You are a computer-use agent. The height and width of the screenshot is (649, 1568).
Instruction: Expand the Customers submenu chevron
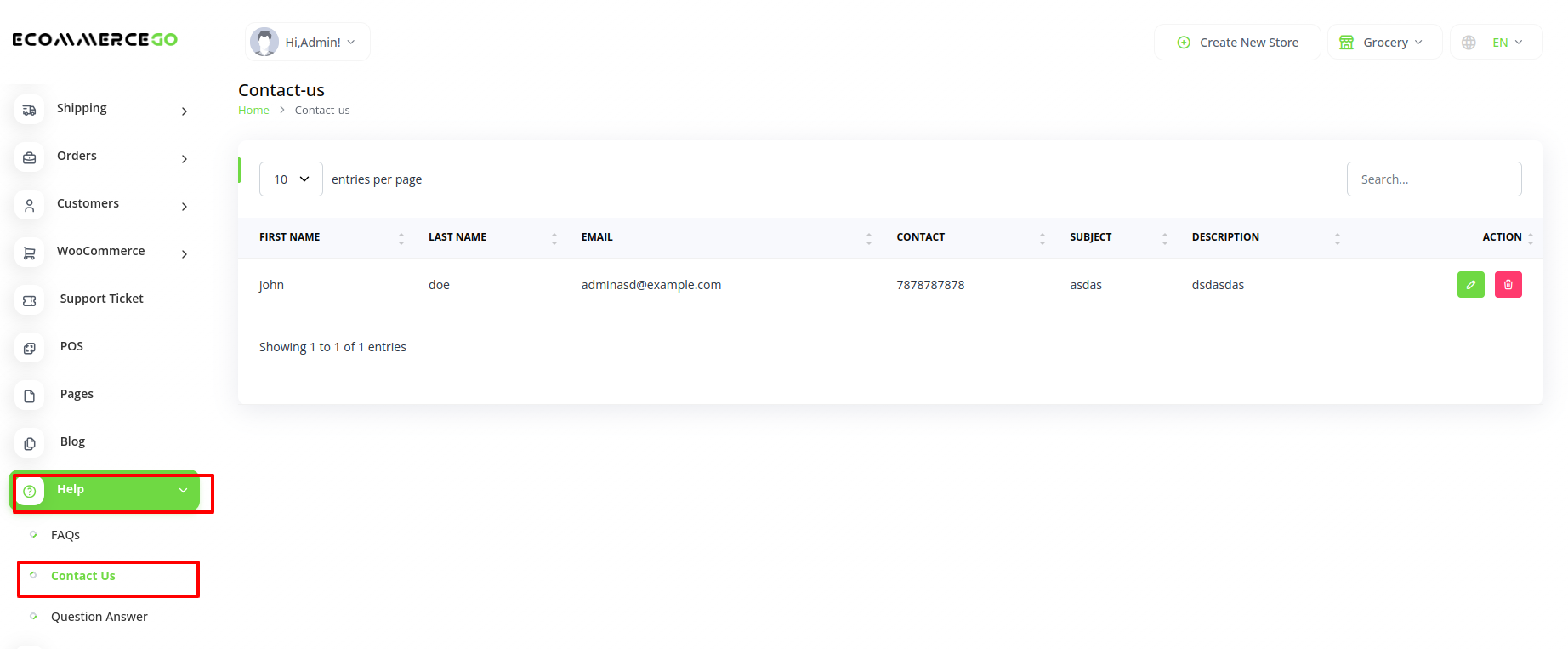(x=185, y=207)
